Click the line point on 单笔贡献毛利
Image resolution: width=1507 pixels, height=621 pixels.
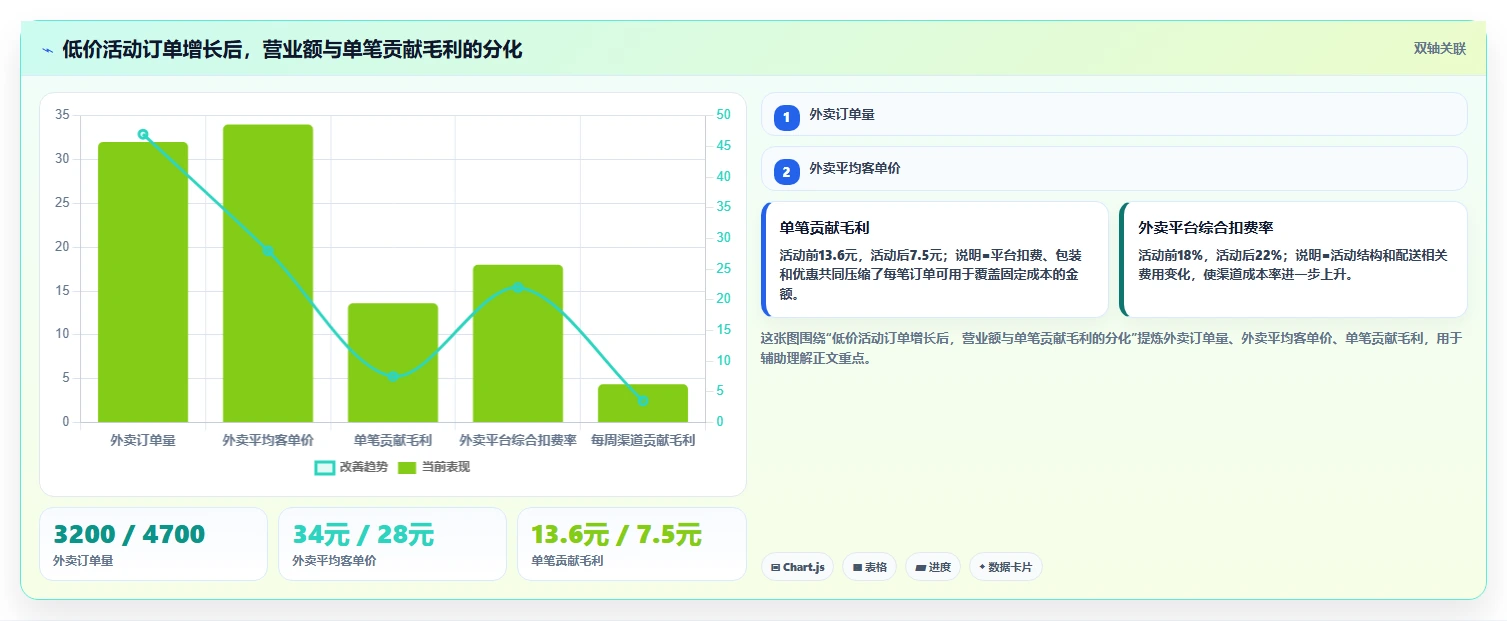393,376
